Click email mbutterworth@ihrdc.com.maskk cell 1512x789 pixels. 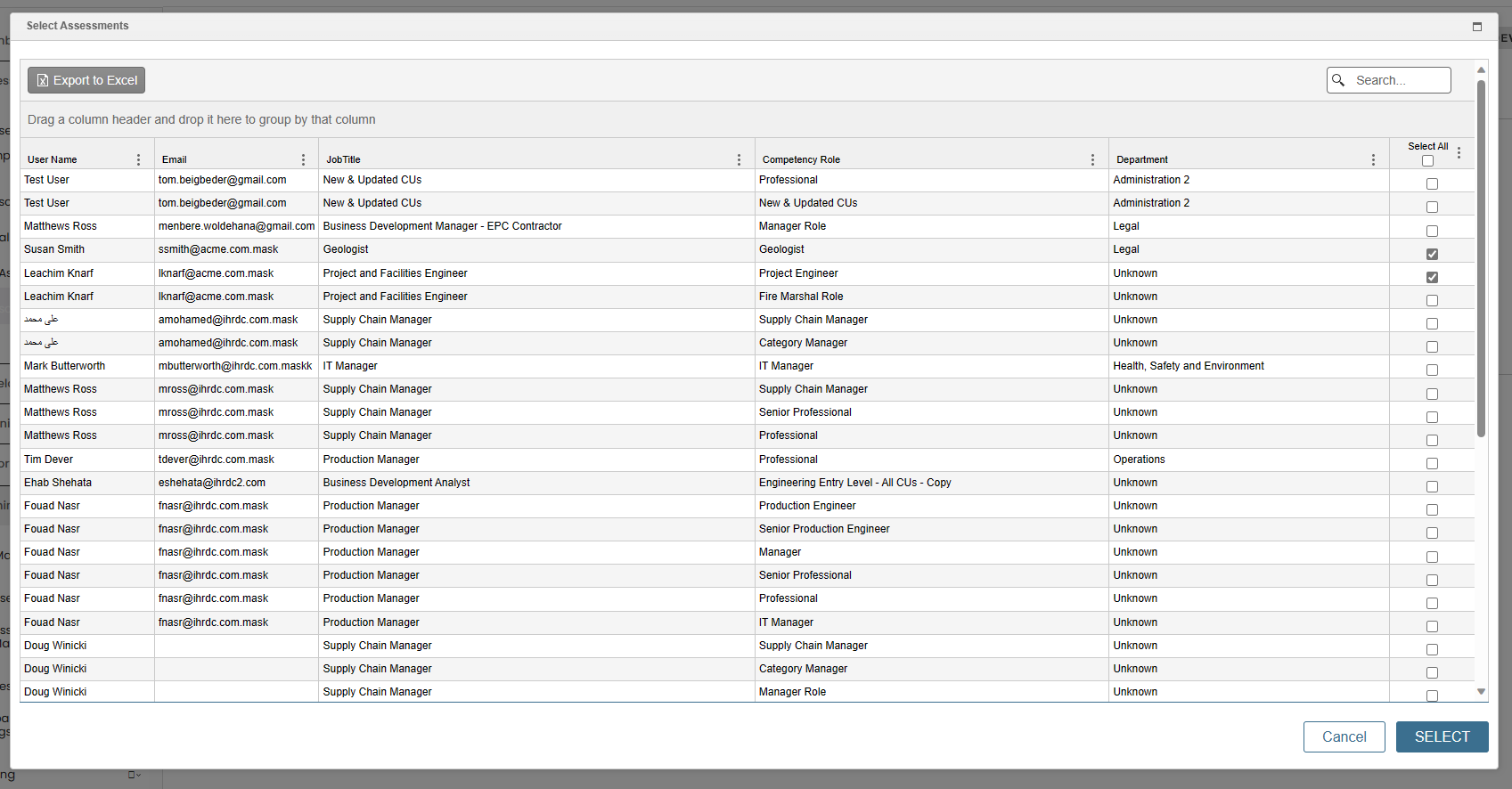236,366
